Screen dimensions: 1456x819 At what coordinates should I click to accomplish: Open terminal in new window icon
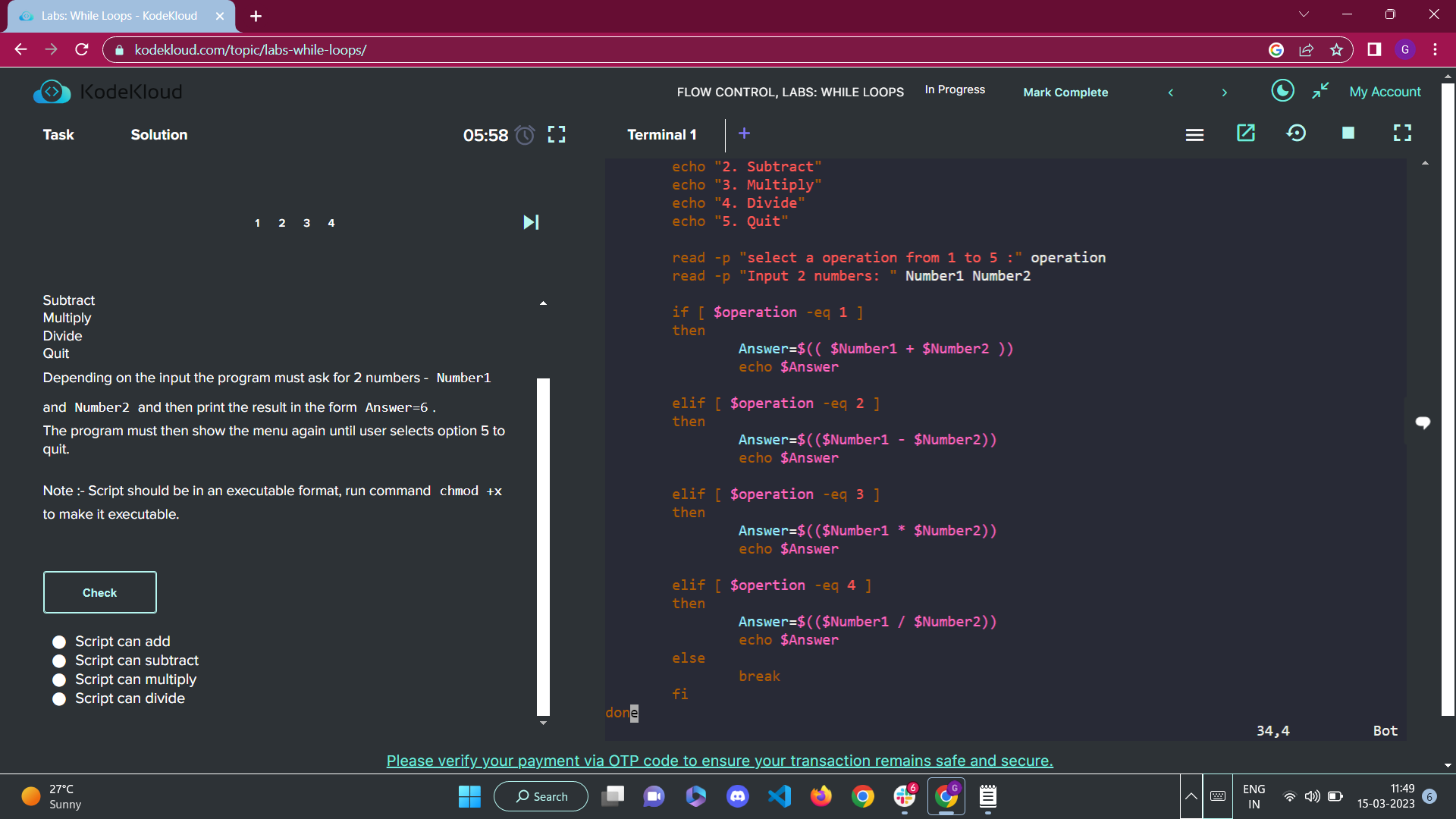pos(1246,133)
